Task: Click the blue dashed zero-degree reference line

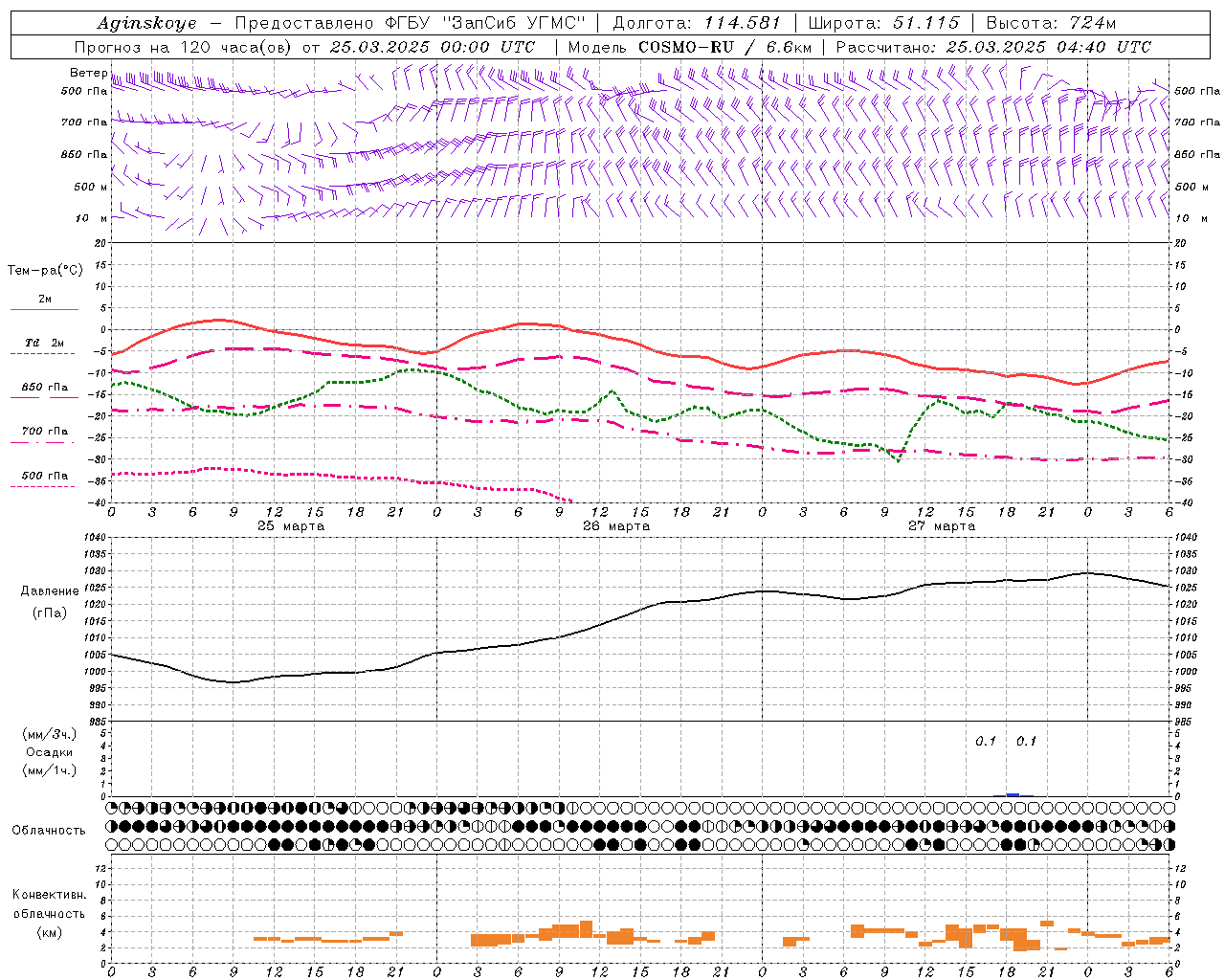Action: pyautogui.click(x=640, y=329)
